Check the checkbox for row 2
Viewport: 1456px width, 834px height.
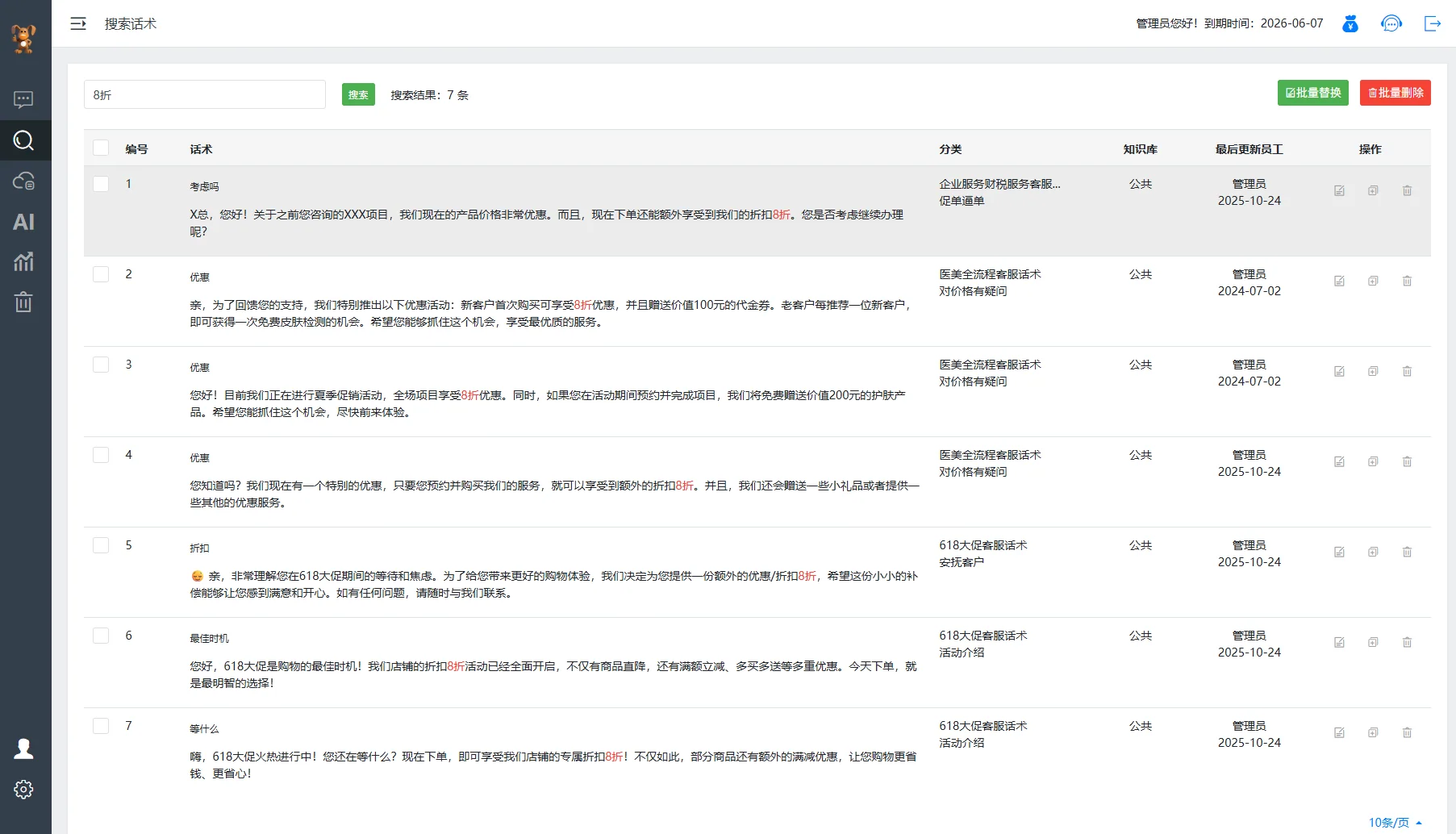coord(101,274)
